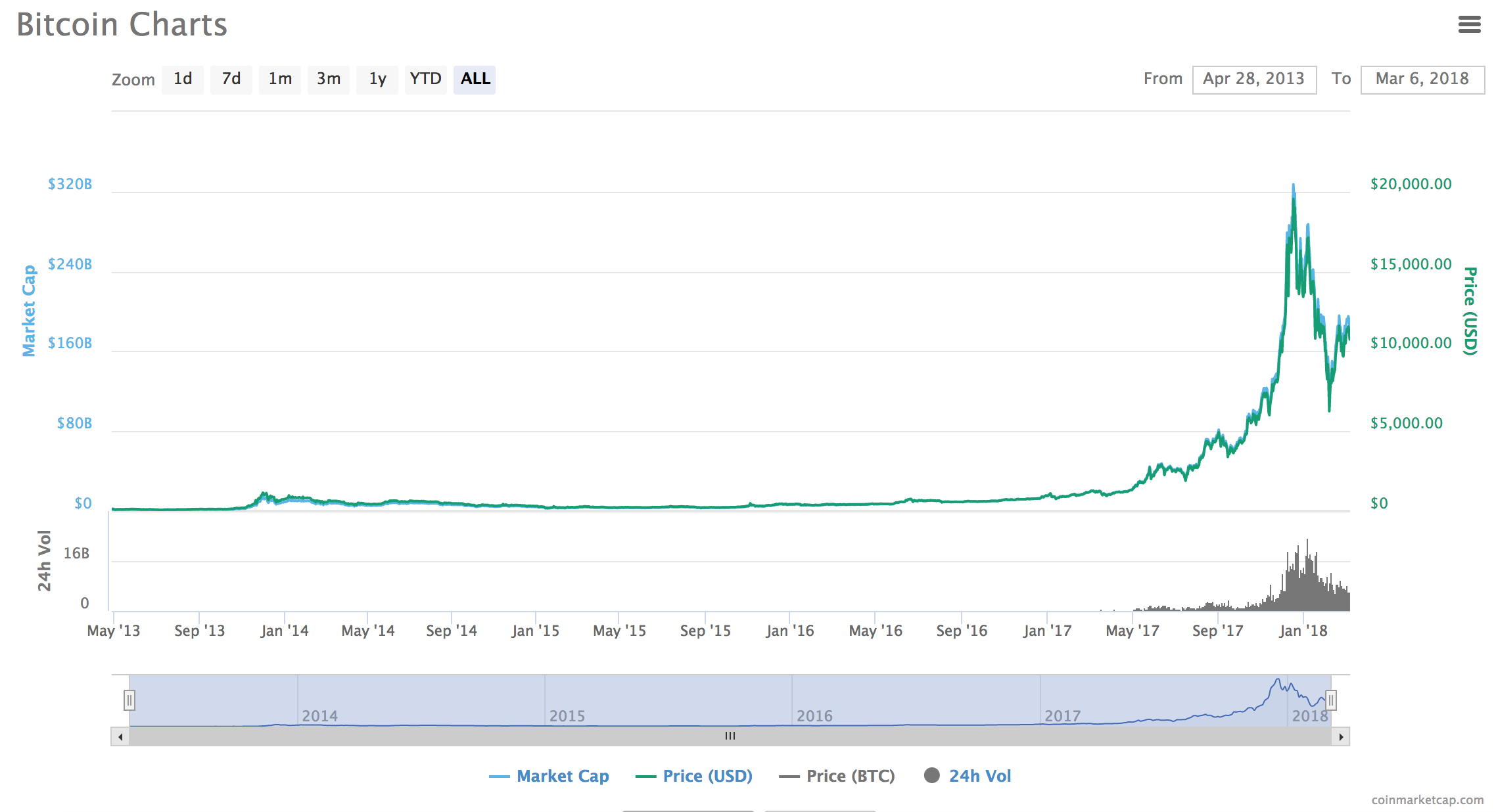Screen dimensions: 1496x812
Task: Select the 1m zoom option
Action: tap(280, 79)
